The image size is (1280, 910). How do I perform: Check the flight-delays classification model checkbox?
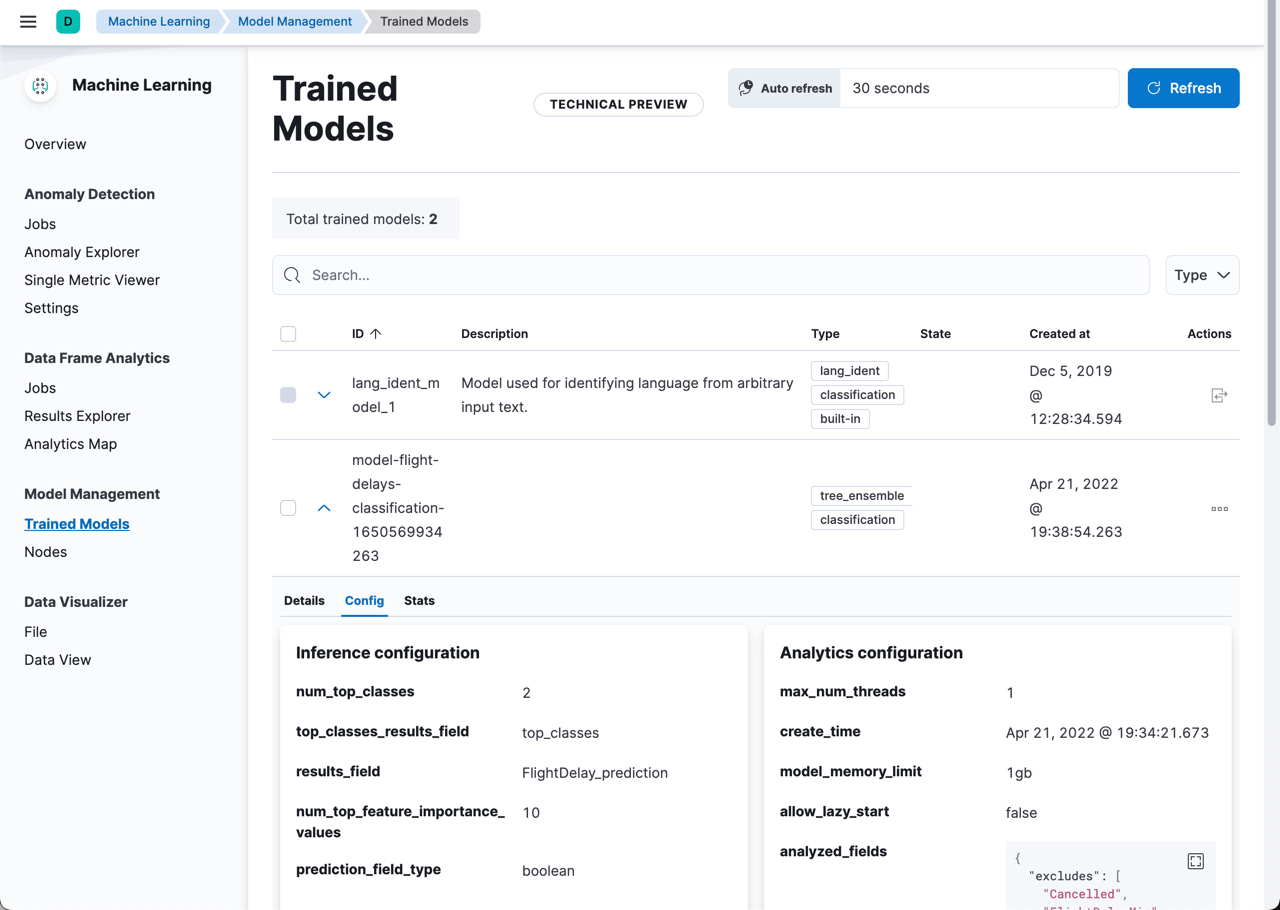coord(288,508)
